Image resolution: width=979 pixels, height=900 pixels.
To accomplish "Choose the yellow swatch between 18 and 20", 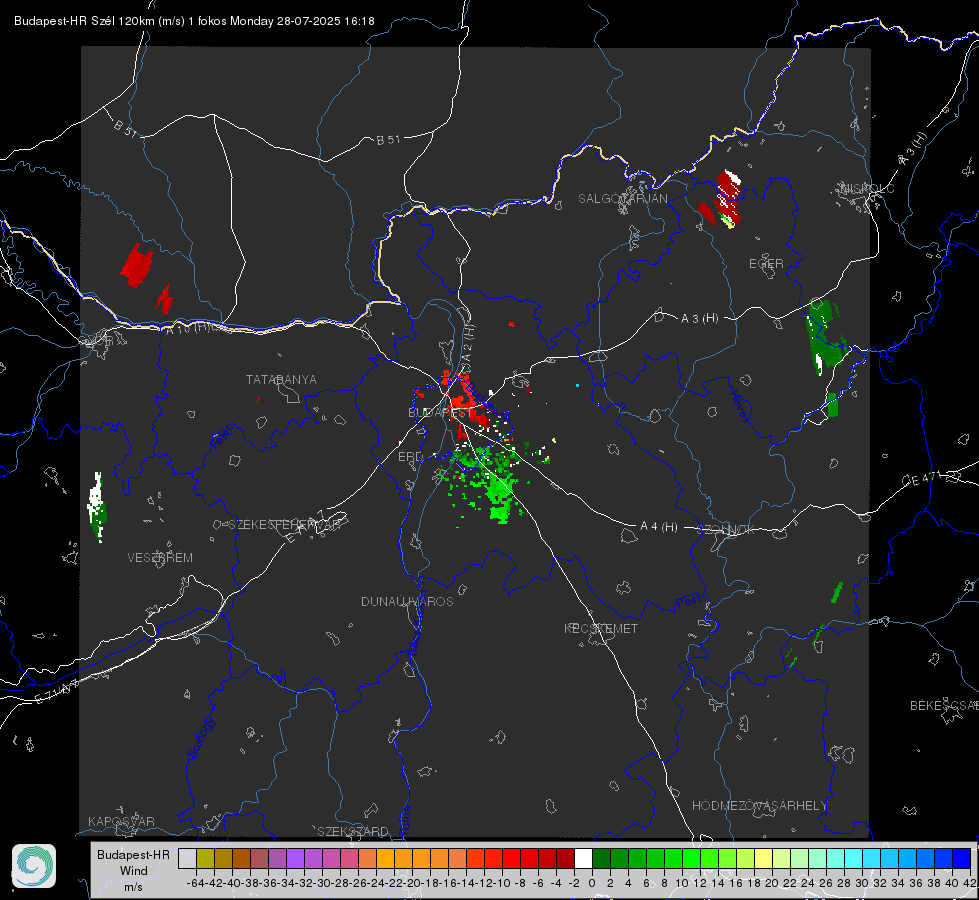I will pyautogui.click(x=764, y=858).
